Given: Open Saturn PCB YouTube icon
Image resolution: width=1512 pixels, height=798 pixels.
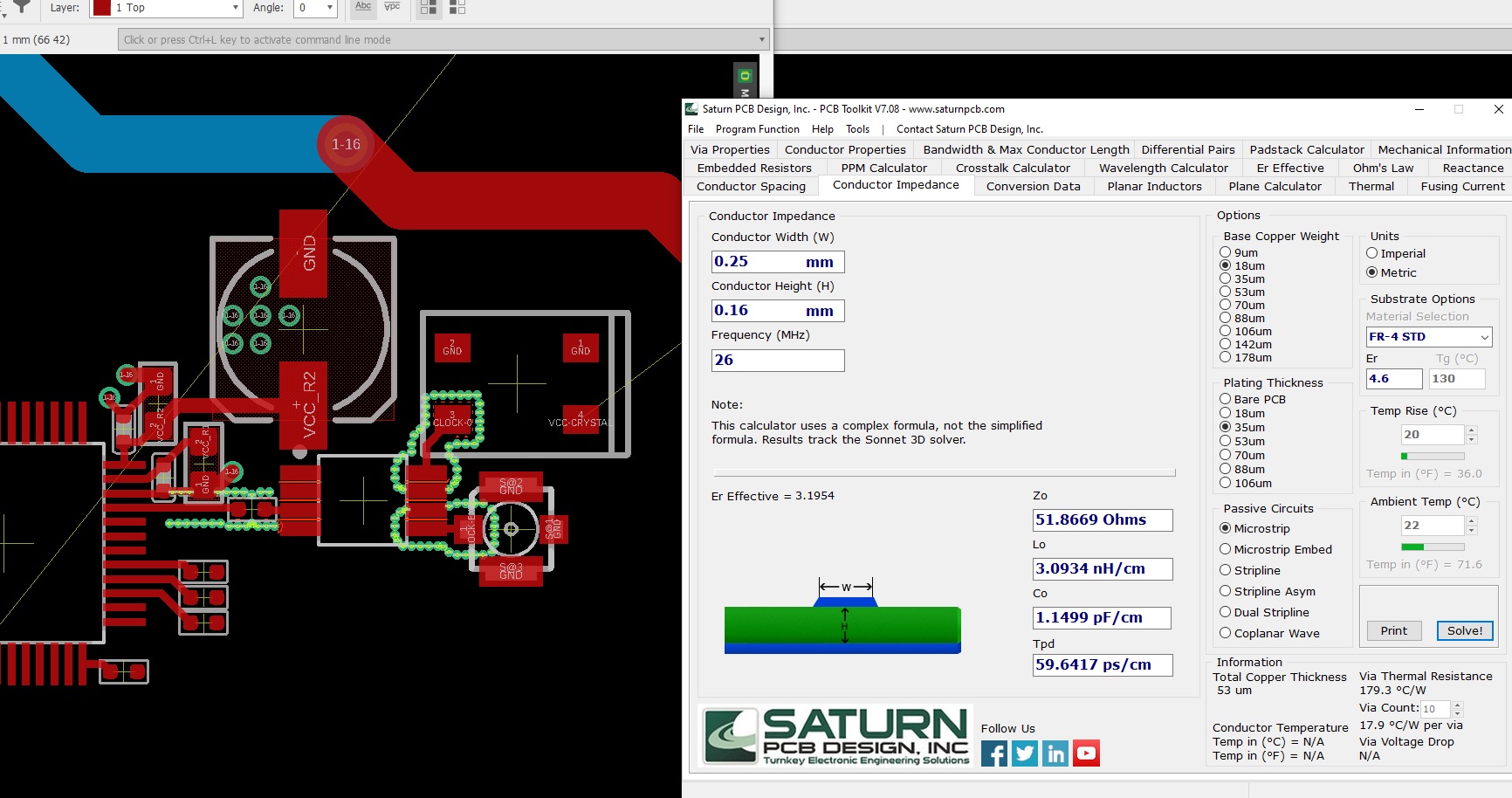Looking at the screenshot, I should tap(1086, 753).
